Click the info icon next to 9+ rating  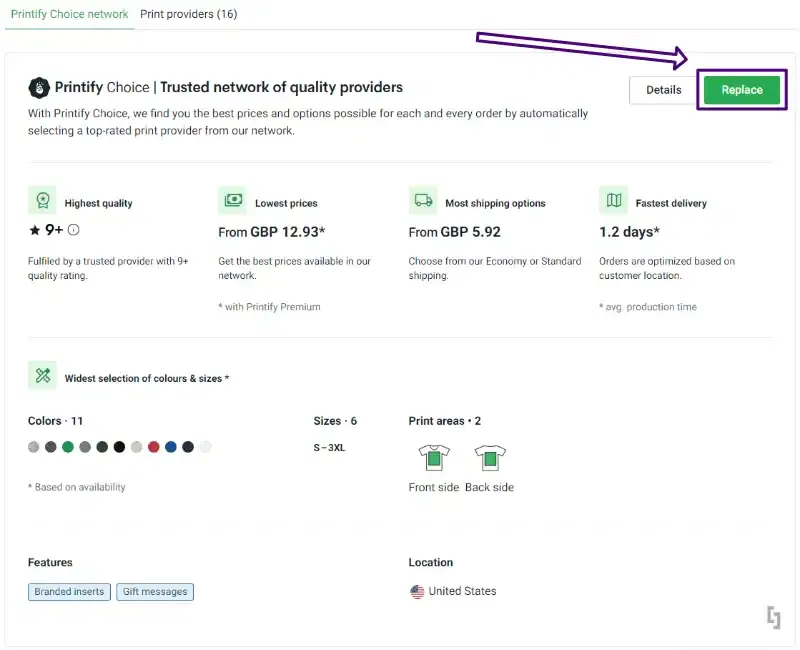[x=73, y=230]
